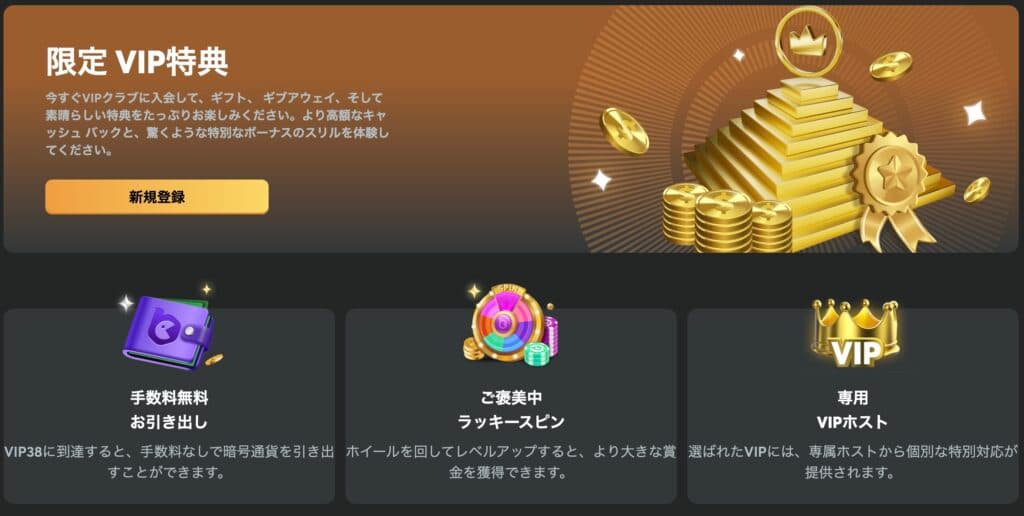This screenshot has width=1024, height=516.
Task: Click the floating gold coin left of pyramid
Action: (624, 131)
